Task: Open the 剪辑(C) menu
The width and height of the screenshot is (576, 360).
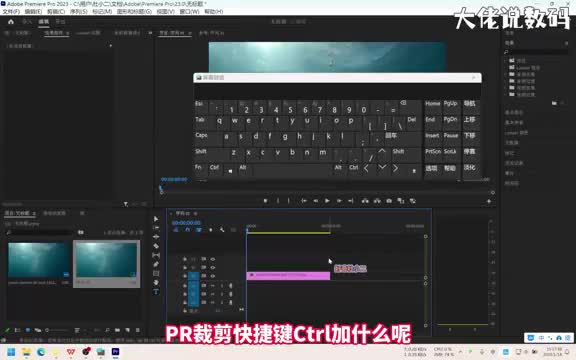Action: pyautogui.click(x=56, y=12)
